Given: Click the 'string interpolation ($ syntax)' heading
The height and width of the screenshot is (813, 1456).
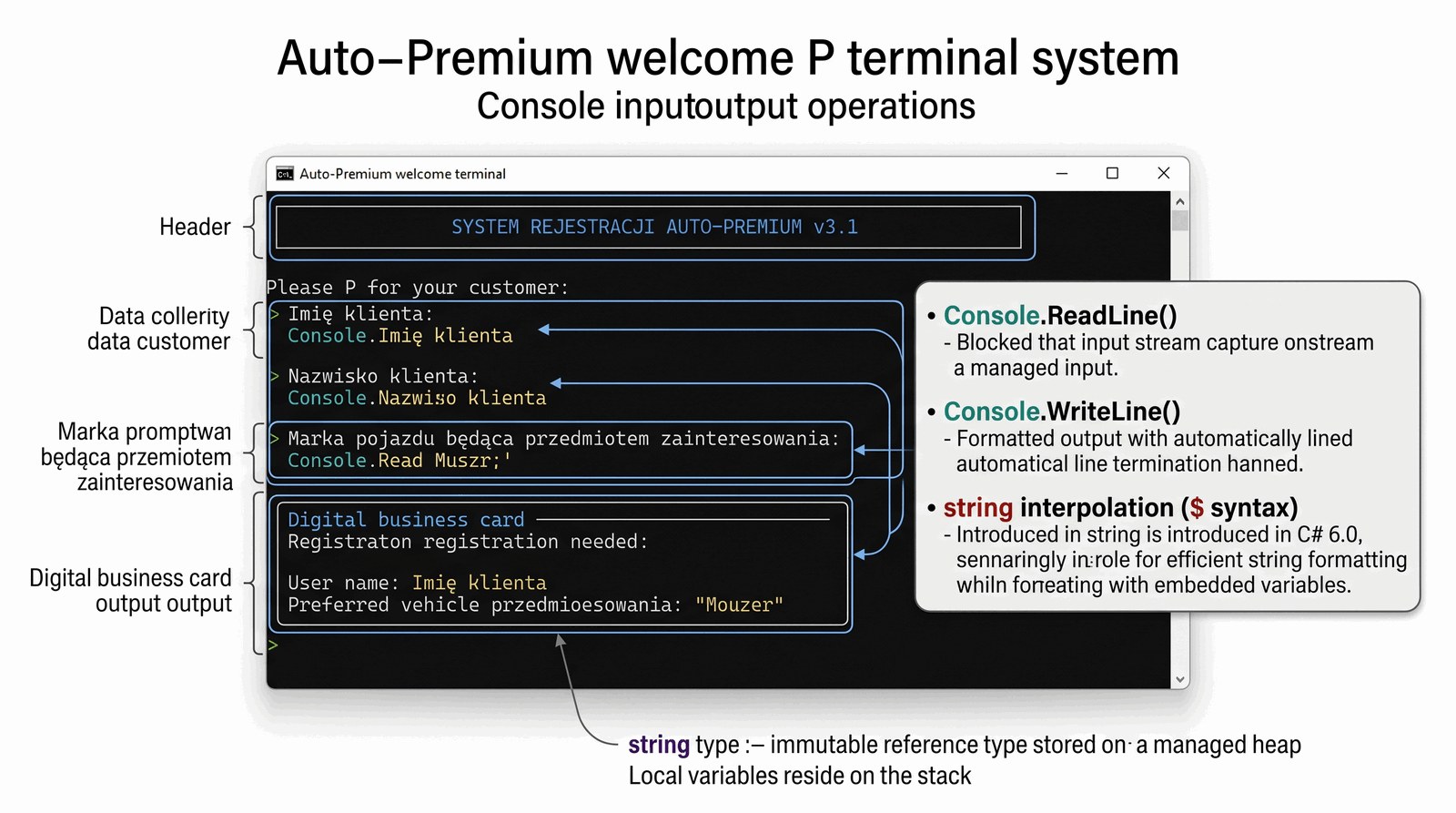Looking at the screenshot, I should click(1120, 508).
